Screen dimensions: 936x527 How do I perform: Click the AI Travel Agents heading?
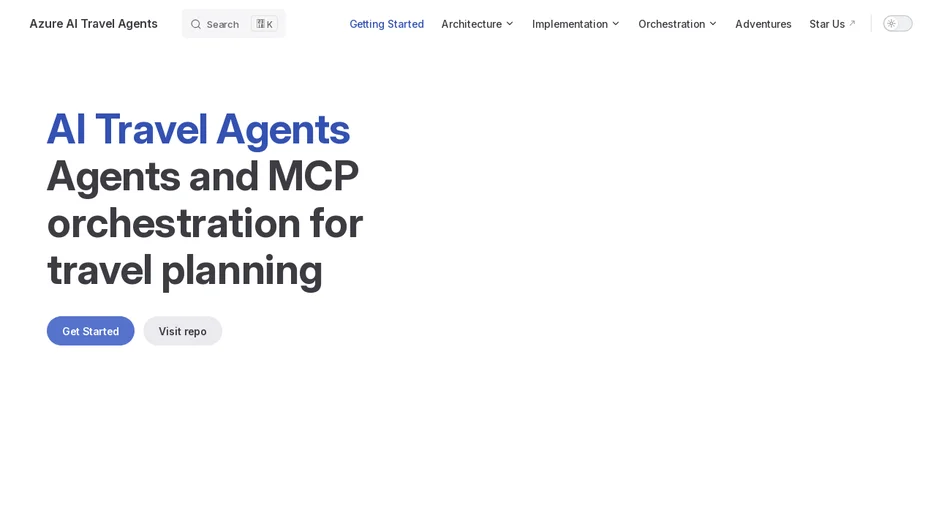(x=198, y=129)
